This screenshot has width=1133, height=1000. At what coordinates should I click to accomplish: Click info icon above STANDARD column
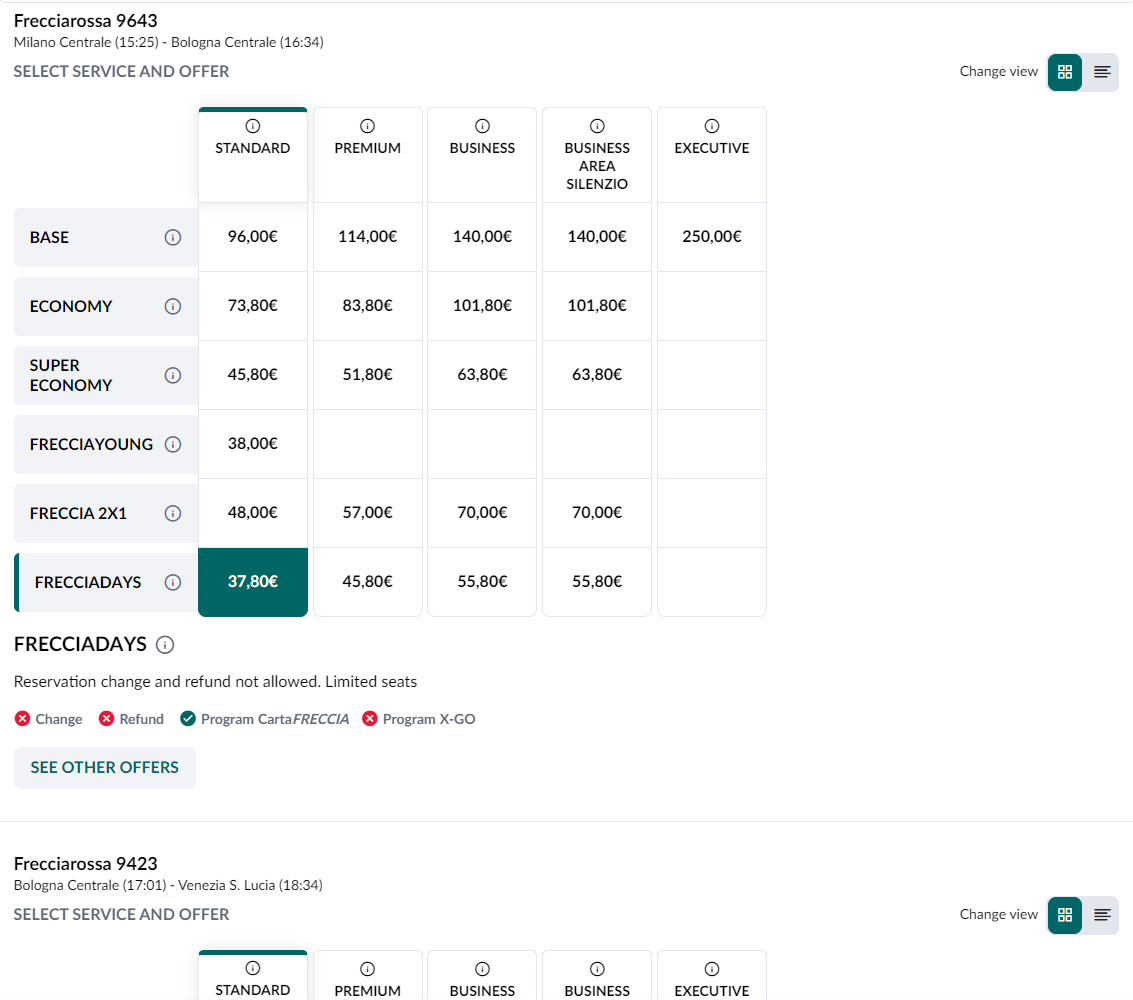[x=252, y=126]
